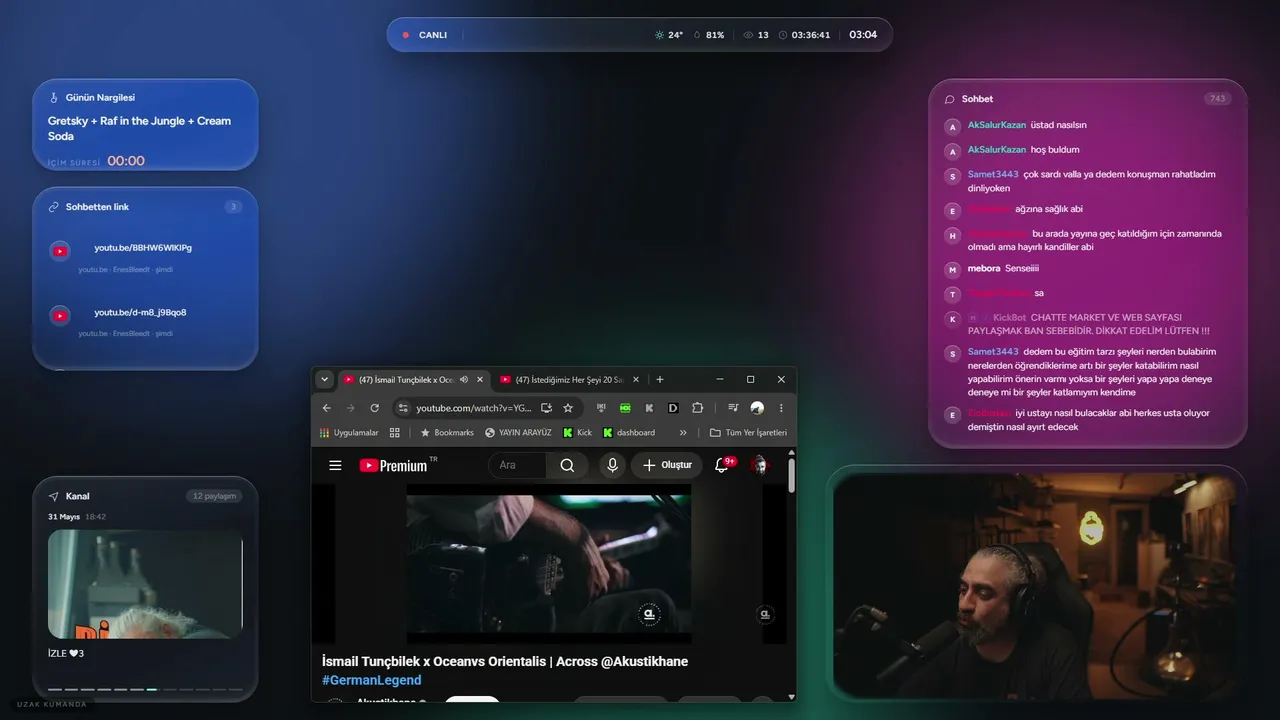Open the Chrome profile avatar
This screenshot has width=1280, height=720.
[x=757, y=408]
